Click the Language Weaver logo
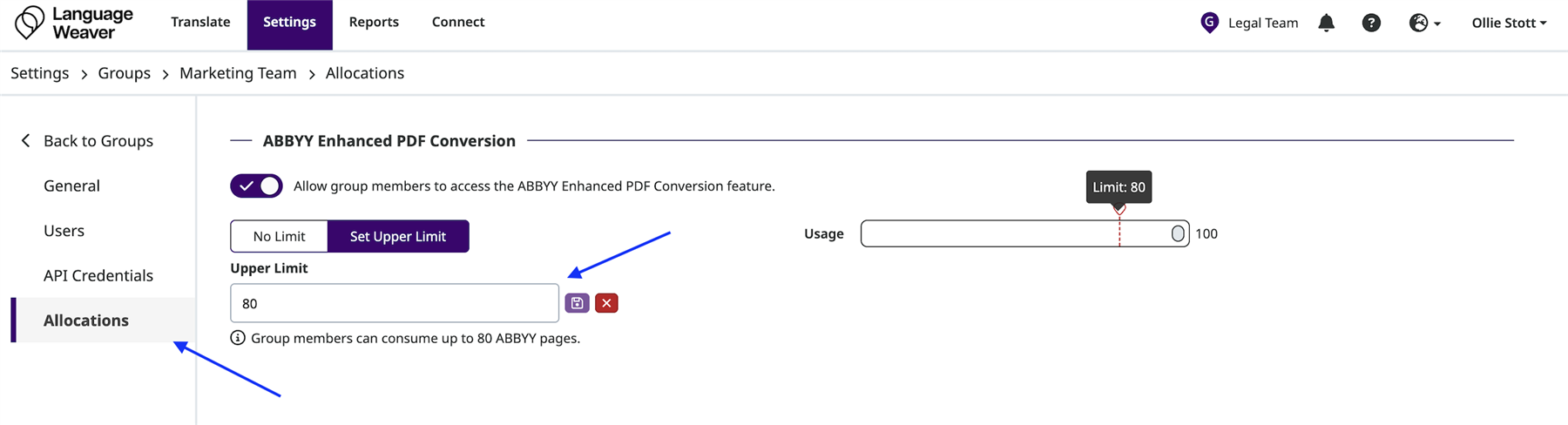Viewport: 1568px width, 425px height. click(74, 23)
